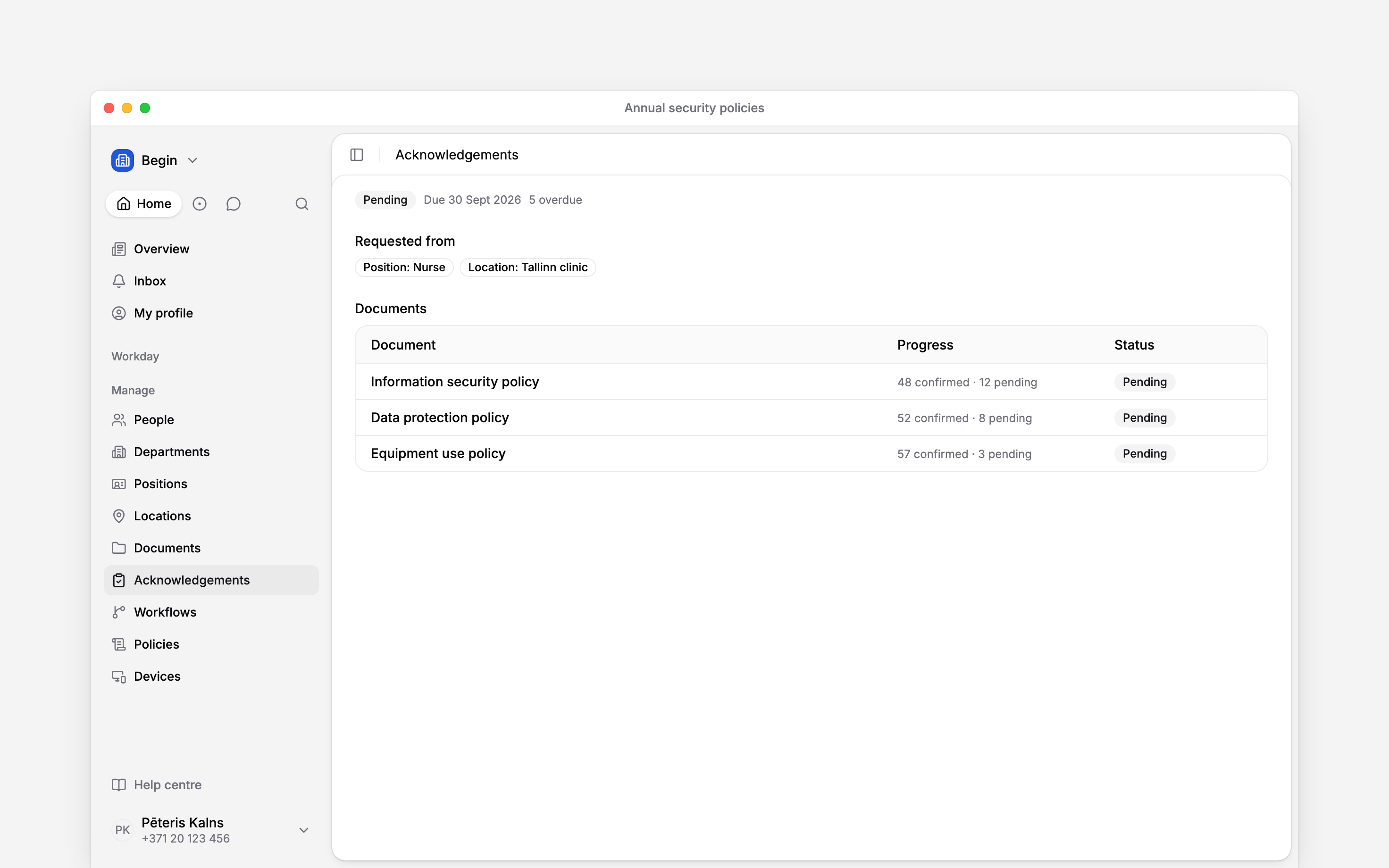Open the search magnifier icon
The width and height of the screenshot is (1389, 868).
tap(302, 204)
